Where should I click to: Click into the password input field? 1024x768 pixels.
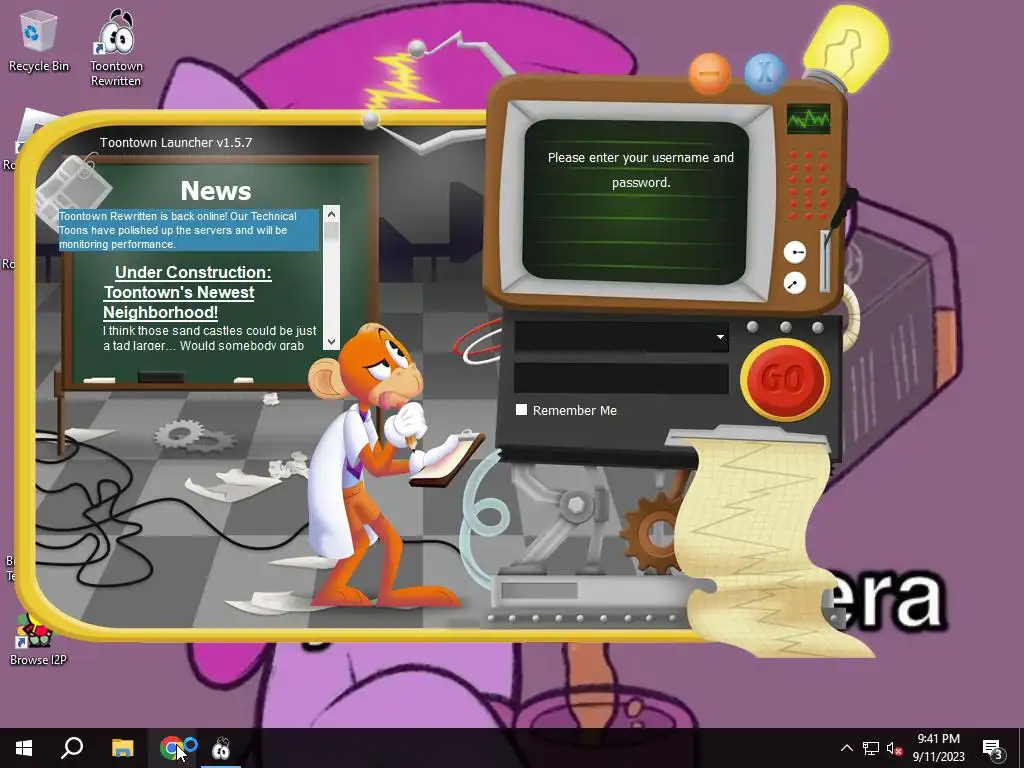[620, 378]
